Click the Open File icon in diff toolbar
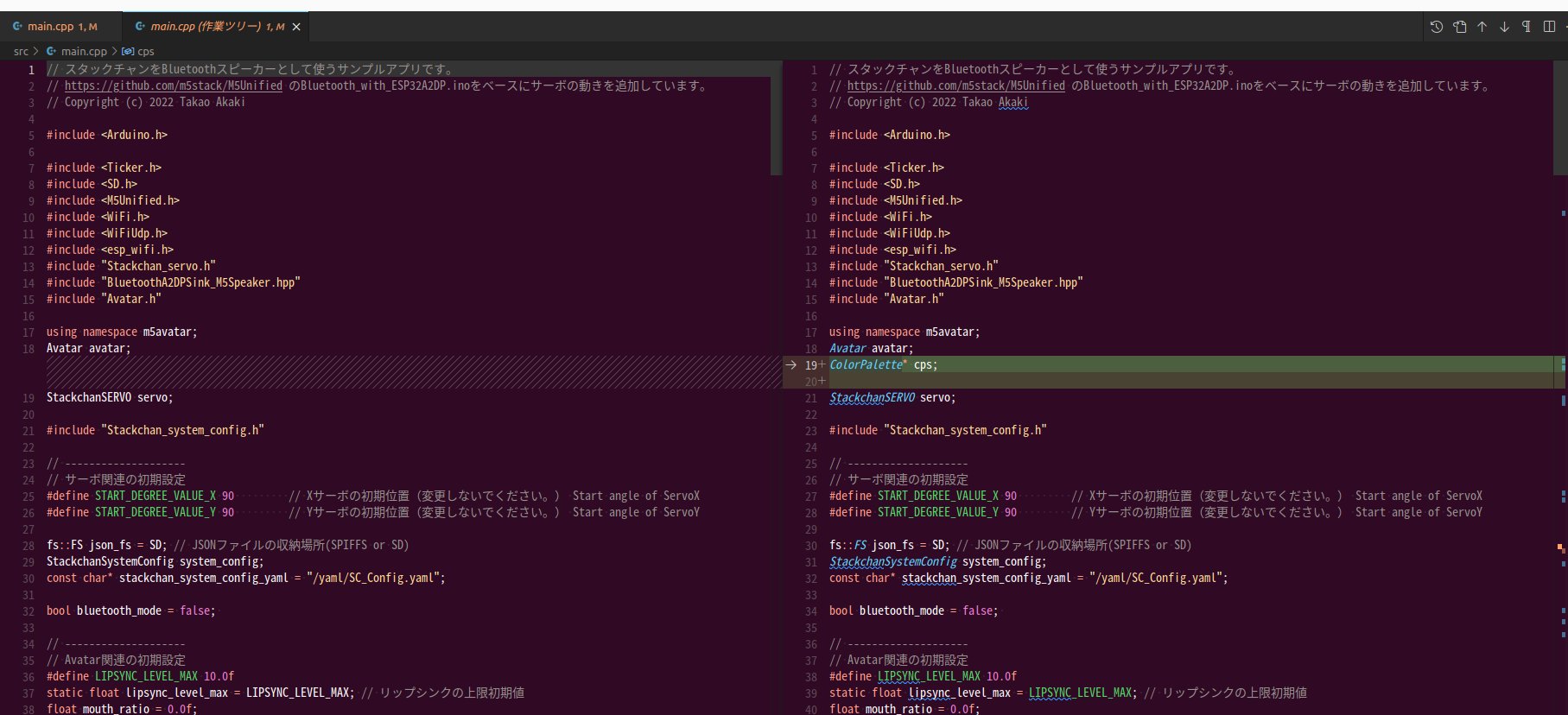The width and height of the screenshot is (1568, 715). pyautogui.click(x=1460, y=27)
